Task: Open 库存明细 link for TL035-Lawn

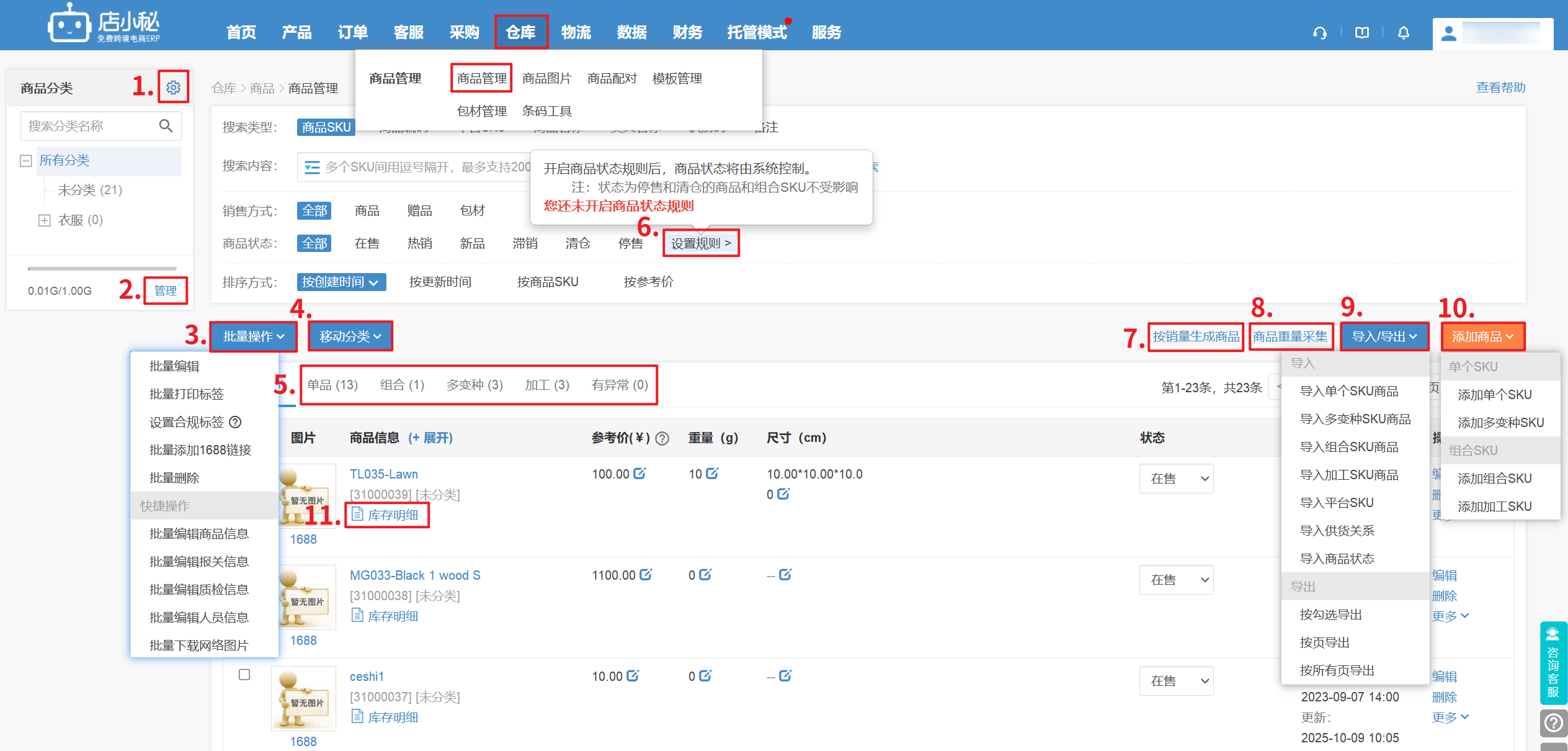Action: tap(392, 515)
